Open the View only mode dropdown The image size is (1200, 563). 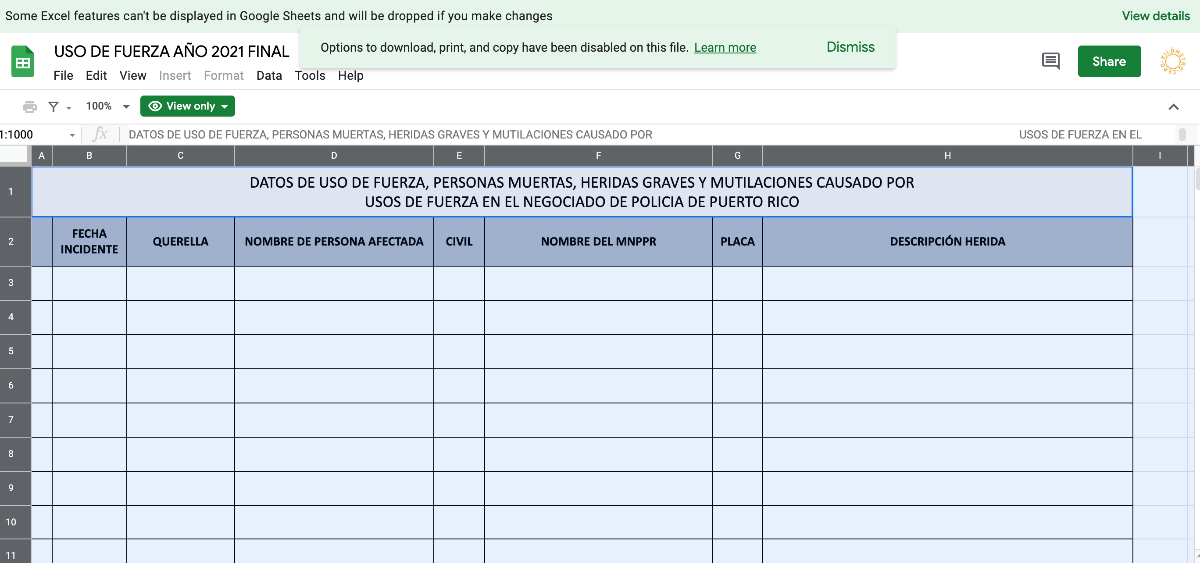tap(188, 106)
